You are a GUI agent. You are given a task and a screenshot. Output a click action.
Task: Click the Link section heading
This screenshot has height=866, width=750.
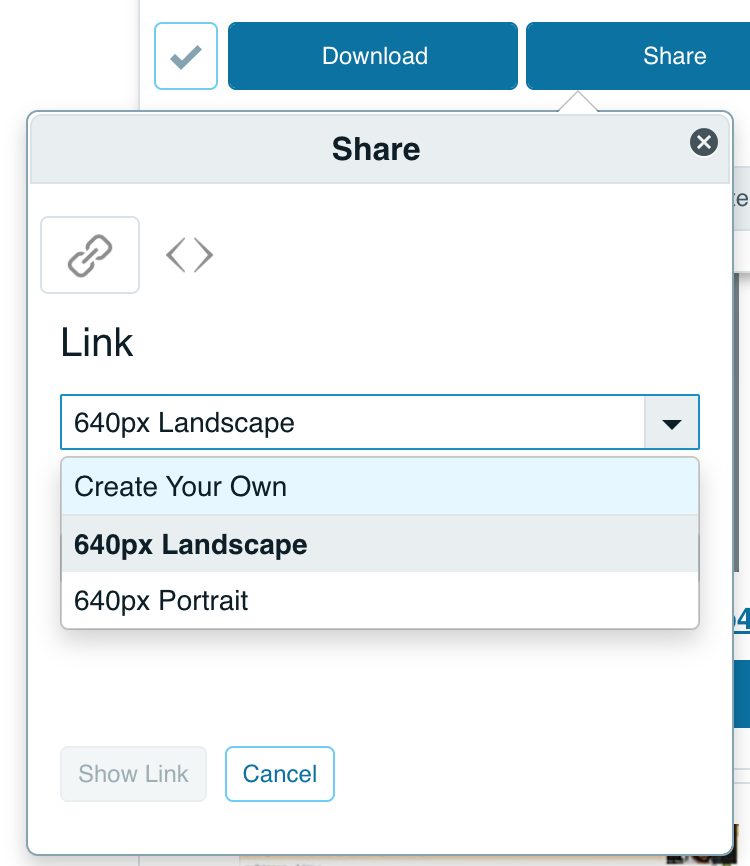click(x=97, y=343)
